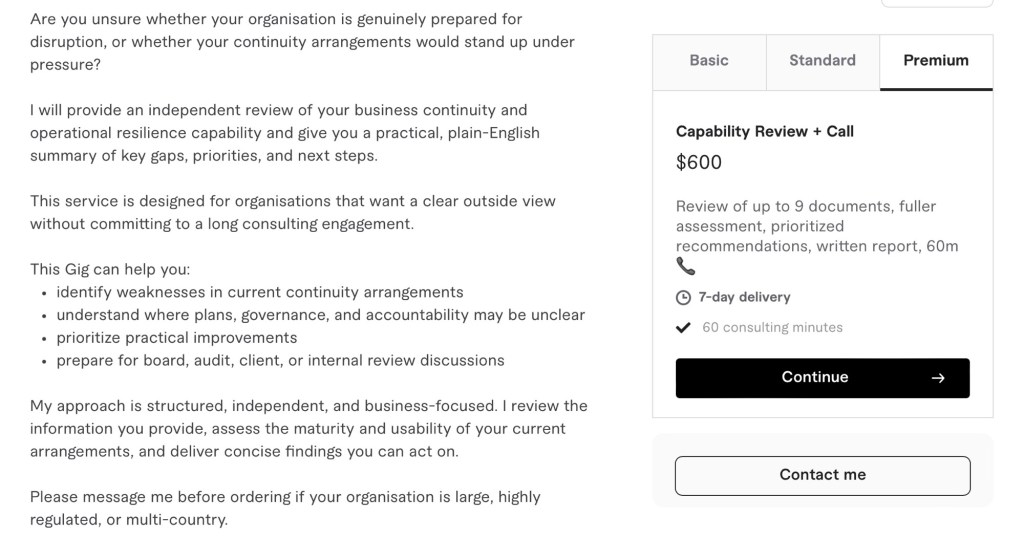The height and width of the screenshot is (539, 1024).
Task: Click the phone icon in package description
Action: coord(686,266)
